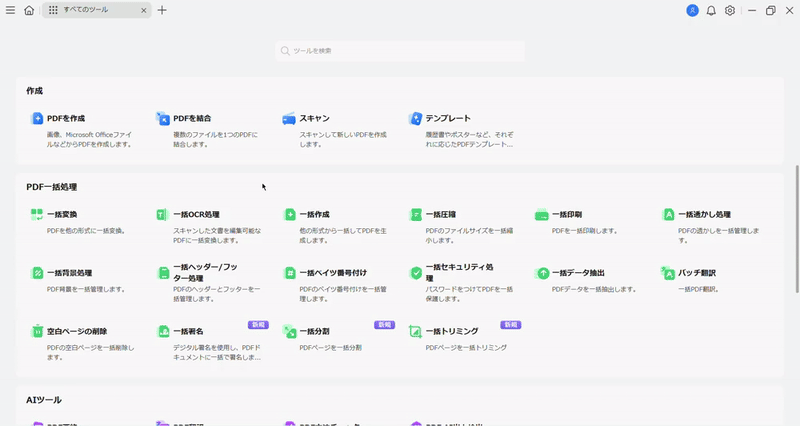Click description 'PDFページを一括分割'
The width and height of the screenshot is (800, 426).
pyautogui.click(x=330, y=348)
